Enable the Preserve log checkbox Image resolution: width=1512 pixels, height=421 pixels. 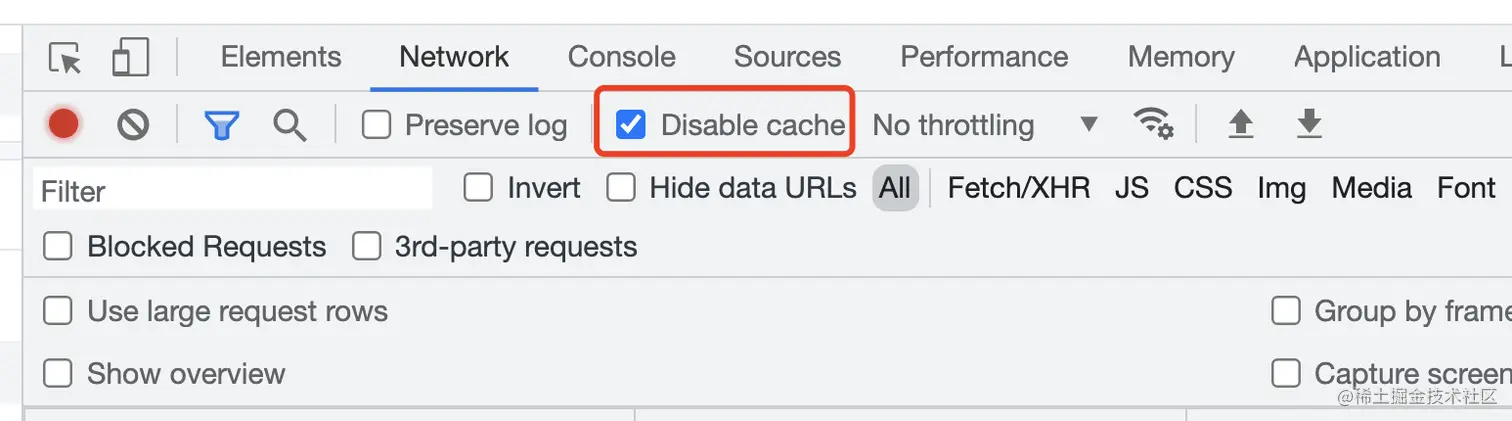[x=376, y=125]
